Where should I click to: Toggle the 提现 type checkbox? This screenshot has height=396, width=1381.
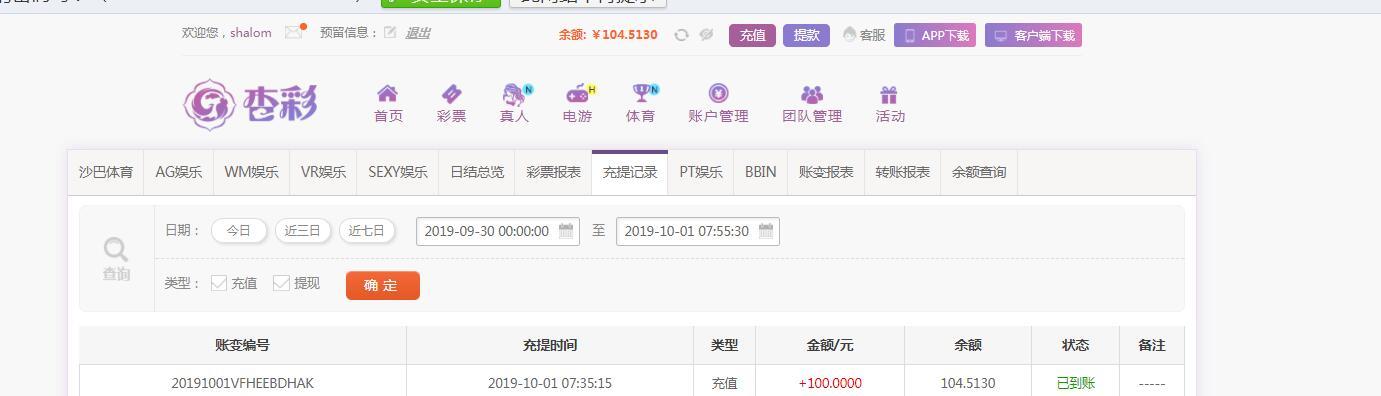coord(281,283)
